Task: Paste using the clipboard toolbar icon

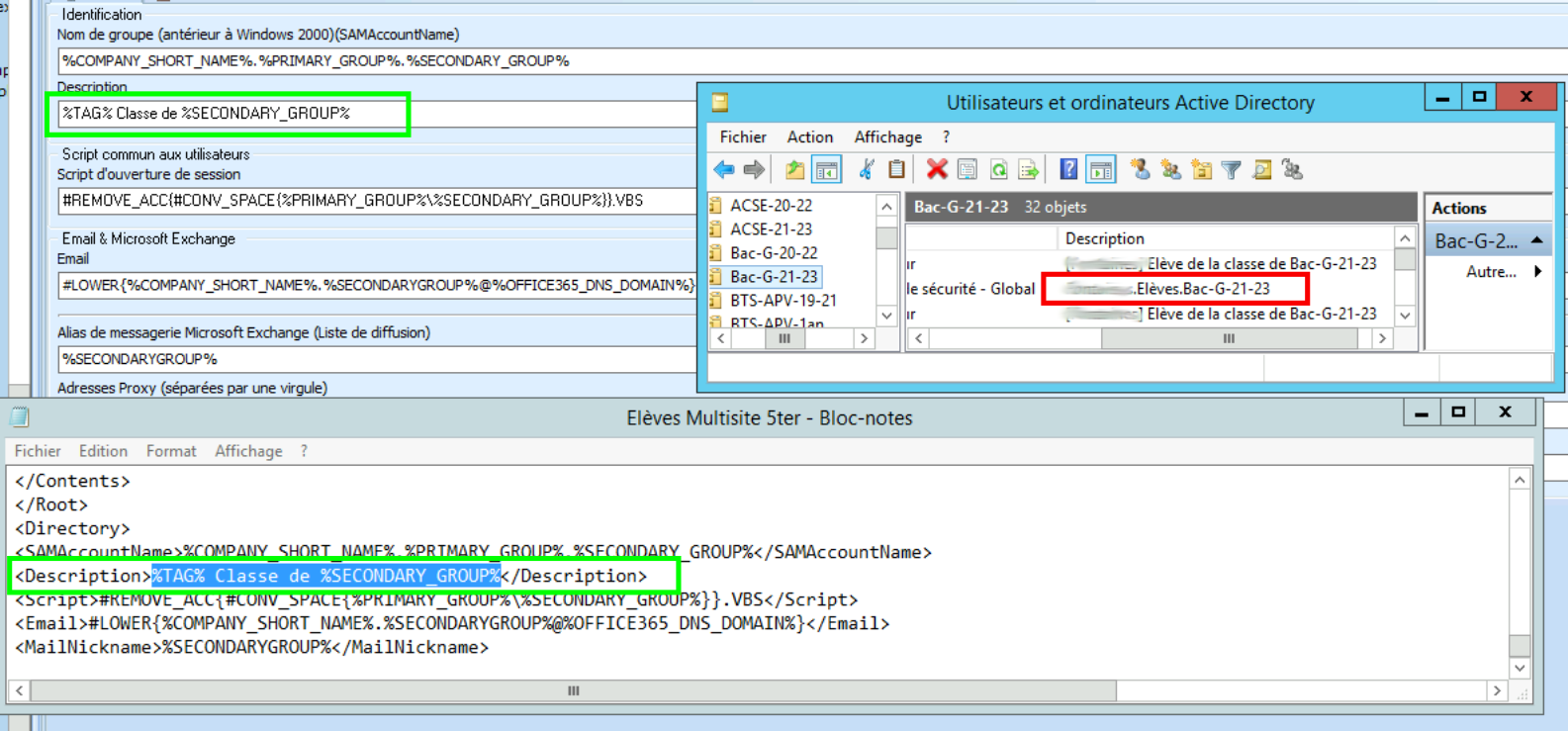Action: (x=896, y=170)
